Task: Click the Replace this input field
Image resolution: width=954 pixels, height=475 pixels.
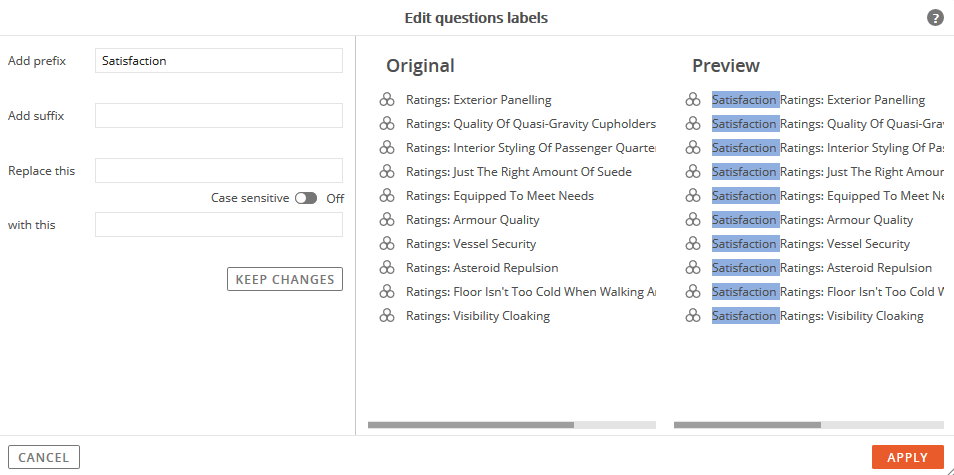Action: [x=219, y=170]
